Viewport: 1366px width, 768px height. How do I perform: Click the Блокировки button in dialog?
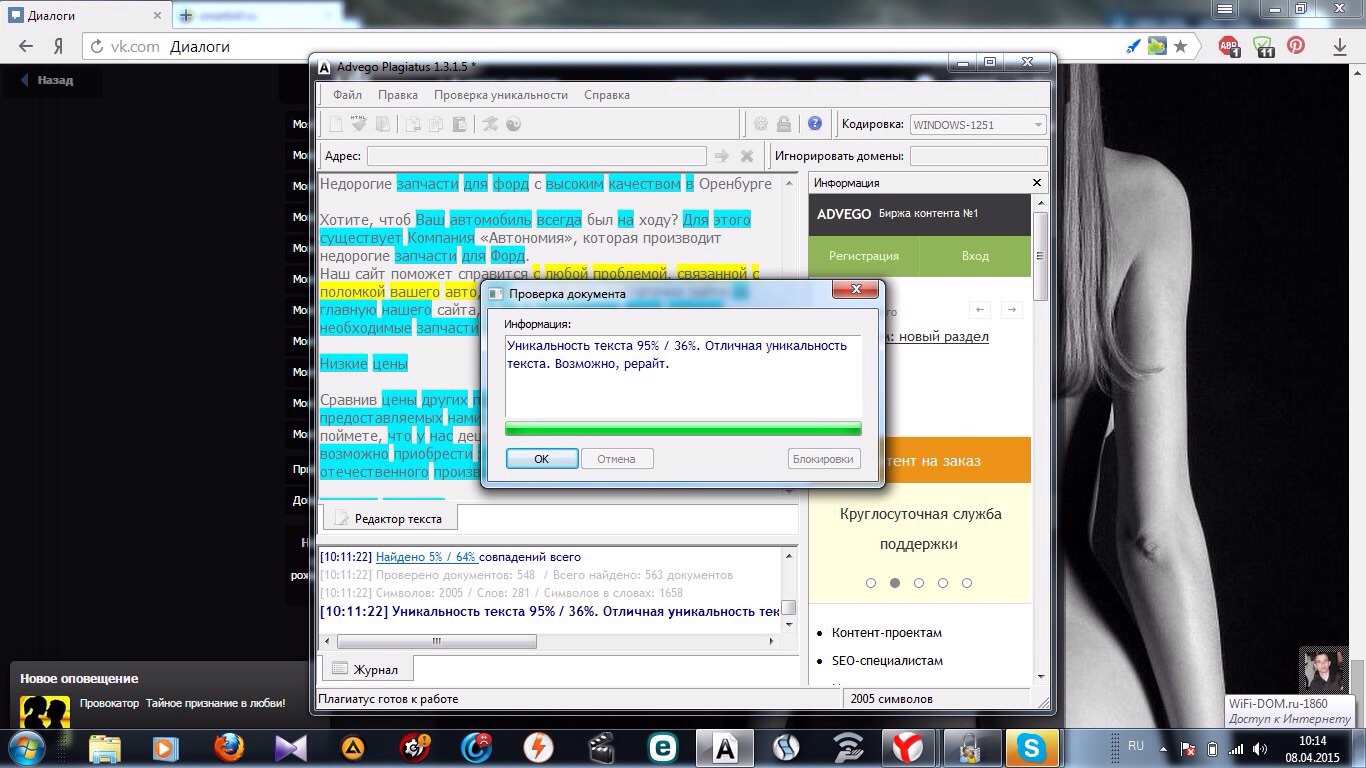click(823, 459)
